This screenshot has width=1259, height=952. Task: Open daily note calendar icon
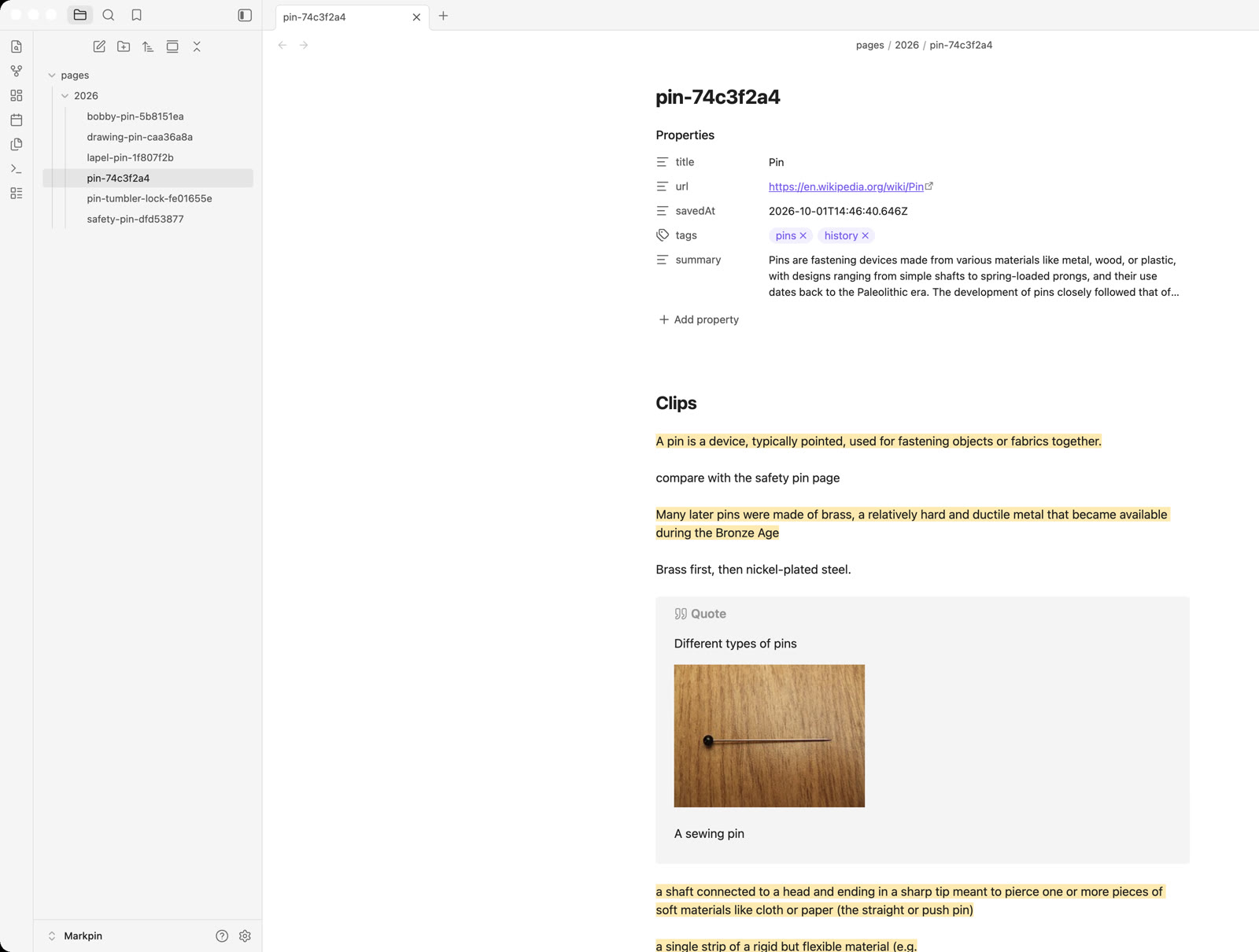point(17,120)
